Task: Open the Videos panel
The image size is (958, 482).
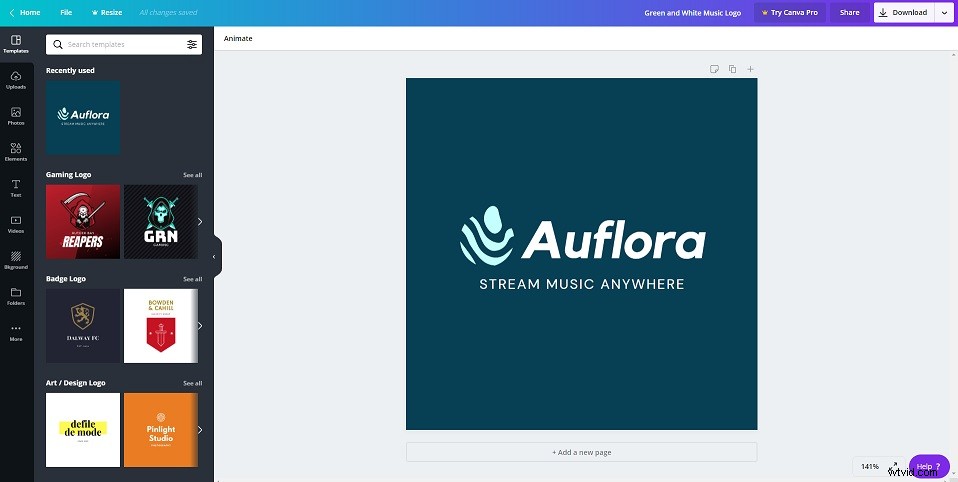Action: [x=16, y=224]
